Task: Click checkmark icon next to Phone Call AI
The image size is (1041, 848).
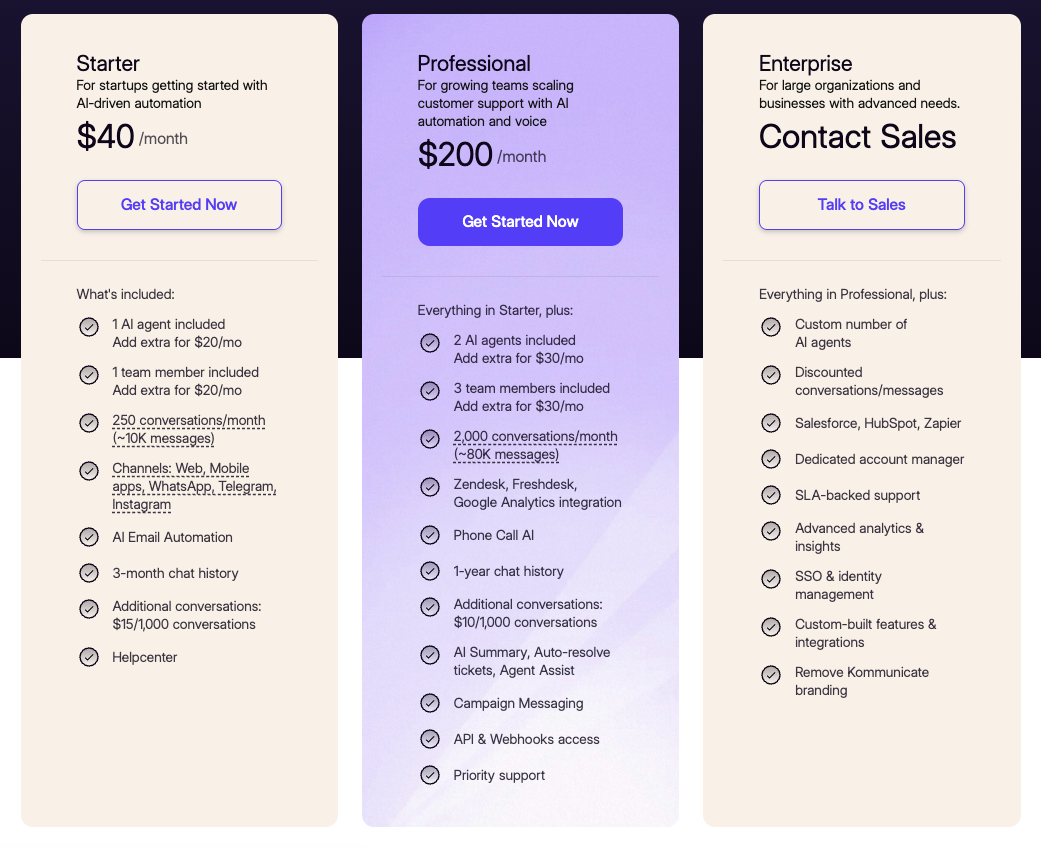Action: pos(430,535)
